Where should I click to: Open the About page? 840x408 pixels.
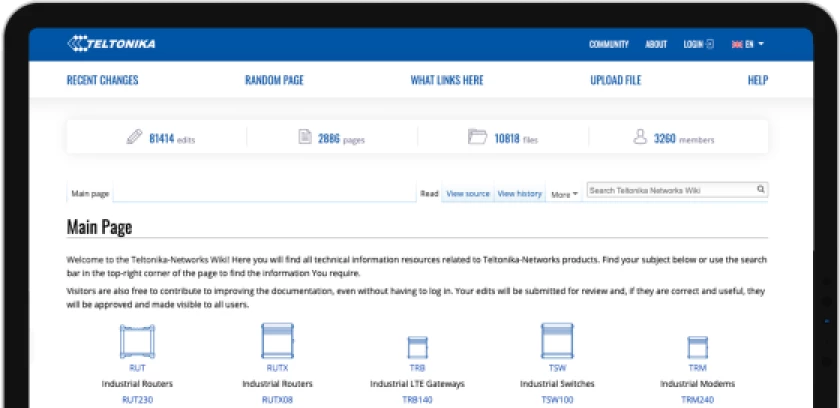coord(656,44)
